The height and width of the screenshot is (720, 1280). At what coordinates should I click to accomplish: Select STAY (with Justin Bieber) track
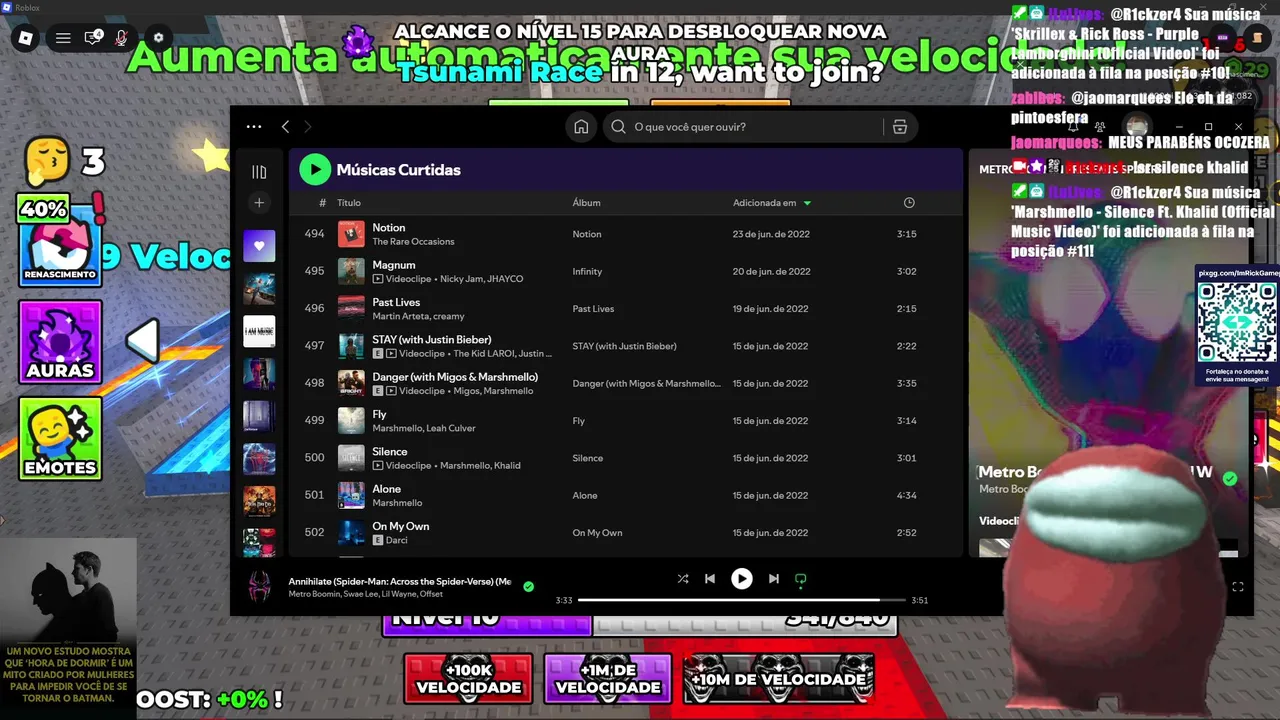pos(625,346)
